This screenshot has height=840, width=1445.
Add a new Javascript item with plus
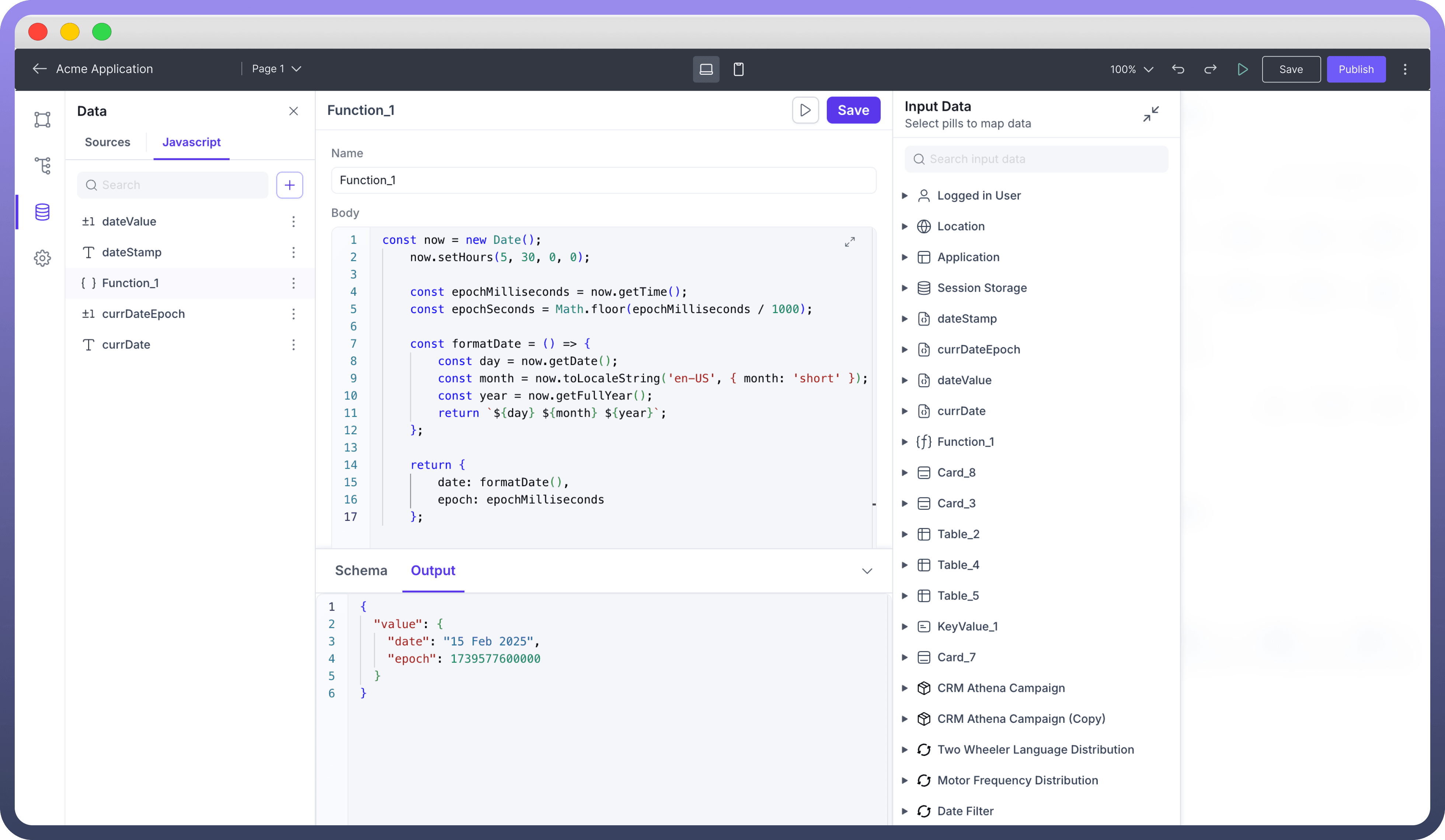pos(290,185)
